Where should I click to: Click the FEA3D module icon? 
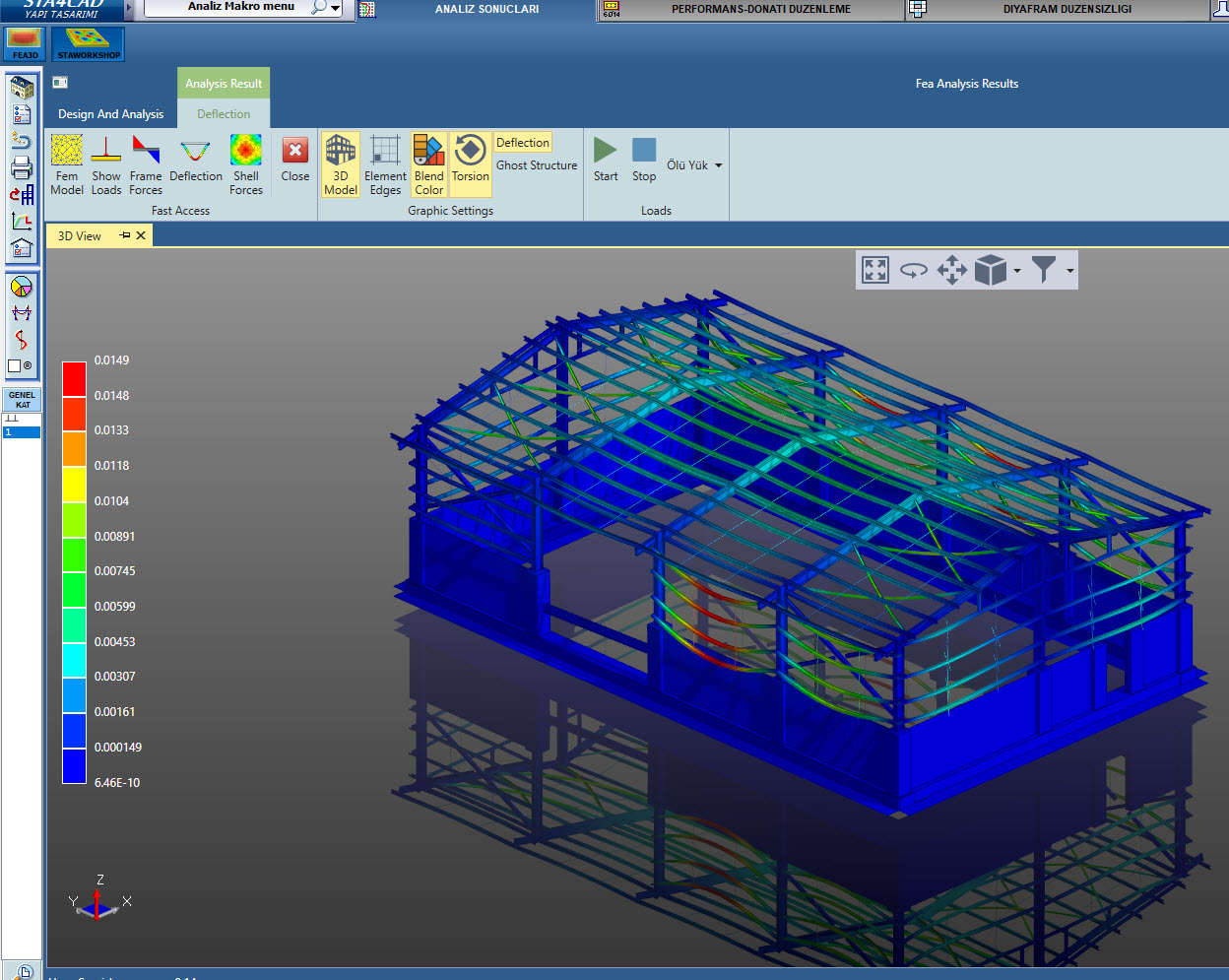coord(25,43)
